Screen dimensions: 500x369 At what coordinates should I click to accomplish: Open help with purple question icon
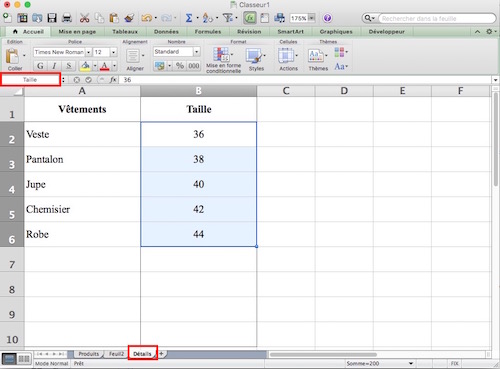(327, 18)
